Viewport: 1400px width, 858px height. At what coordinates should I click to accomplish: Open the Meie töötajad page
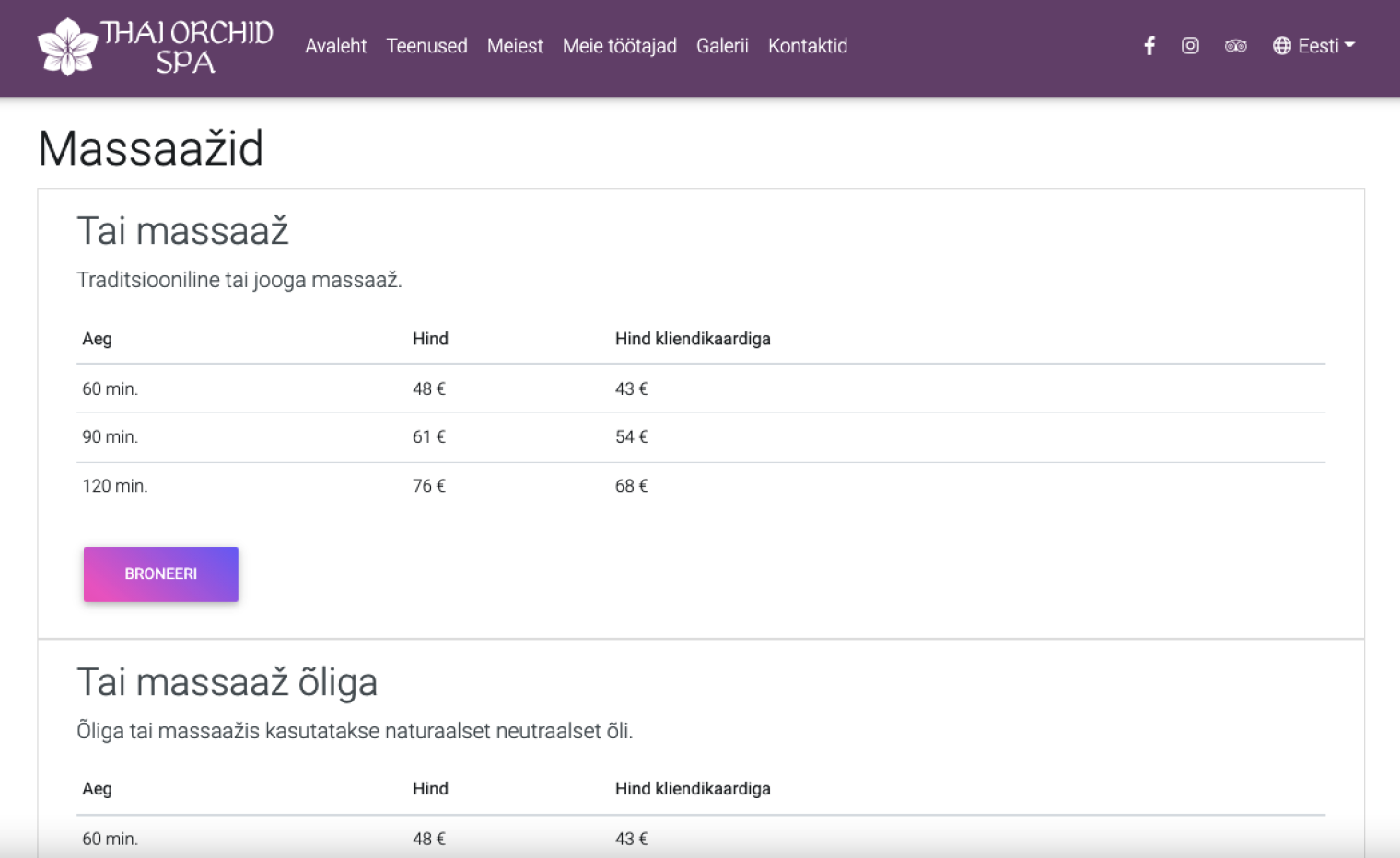click(x=619, y=46)
